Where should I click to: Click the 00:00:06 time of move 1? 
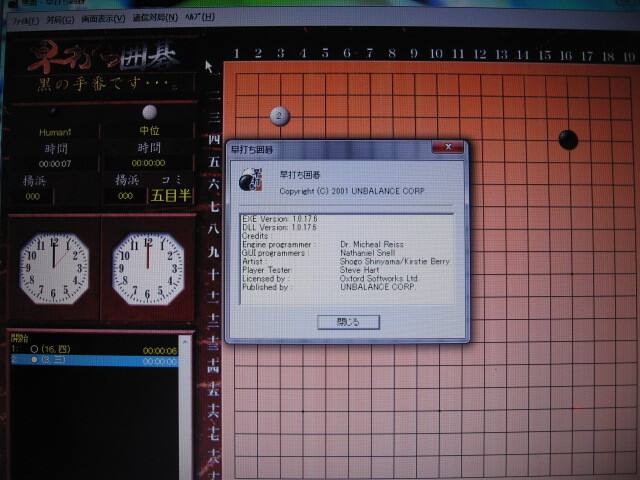[160, 351]
